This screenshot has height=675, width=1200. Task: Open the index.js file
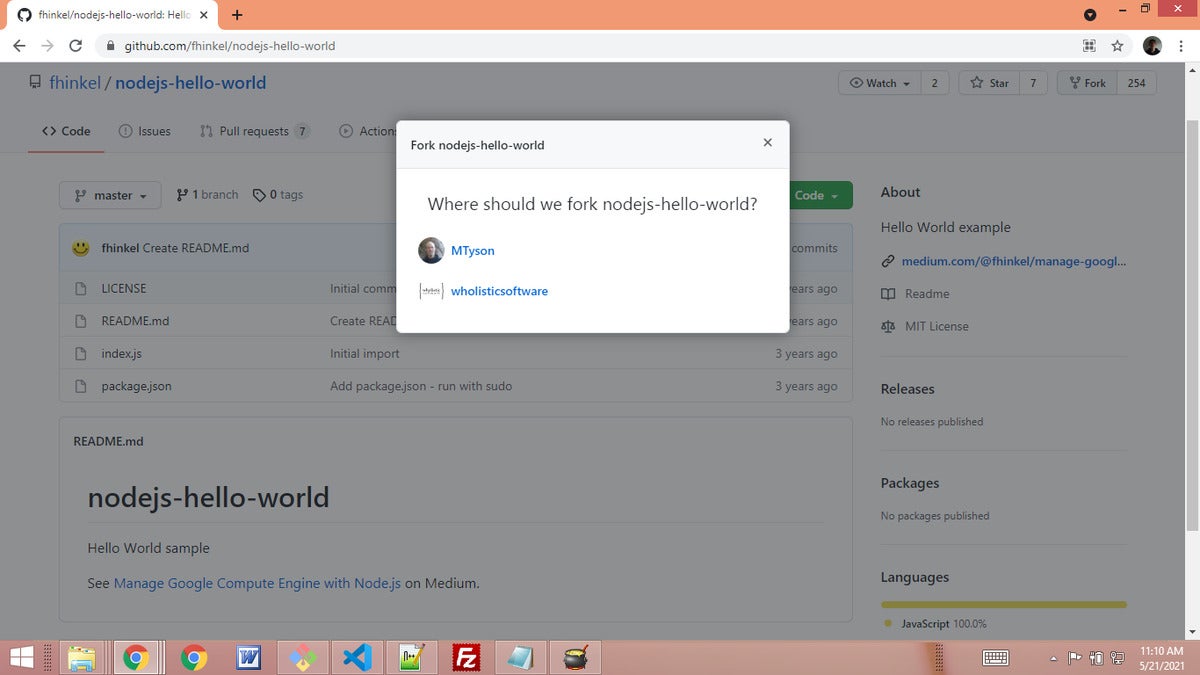point(121,354)
